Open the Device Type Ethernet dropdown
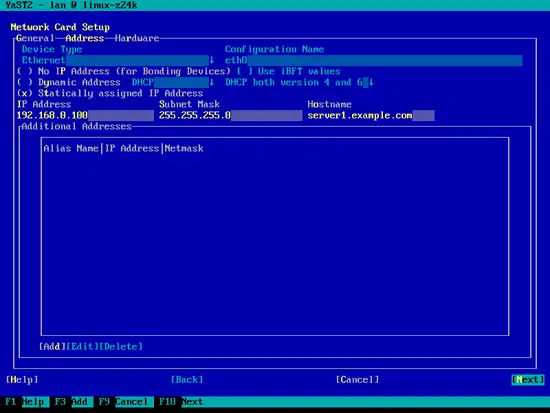The width and height of the screenshot is (550, 413). (118, 60)
